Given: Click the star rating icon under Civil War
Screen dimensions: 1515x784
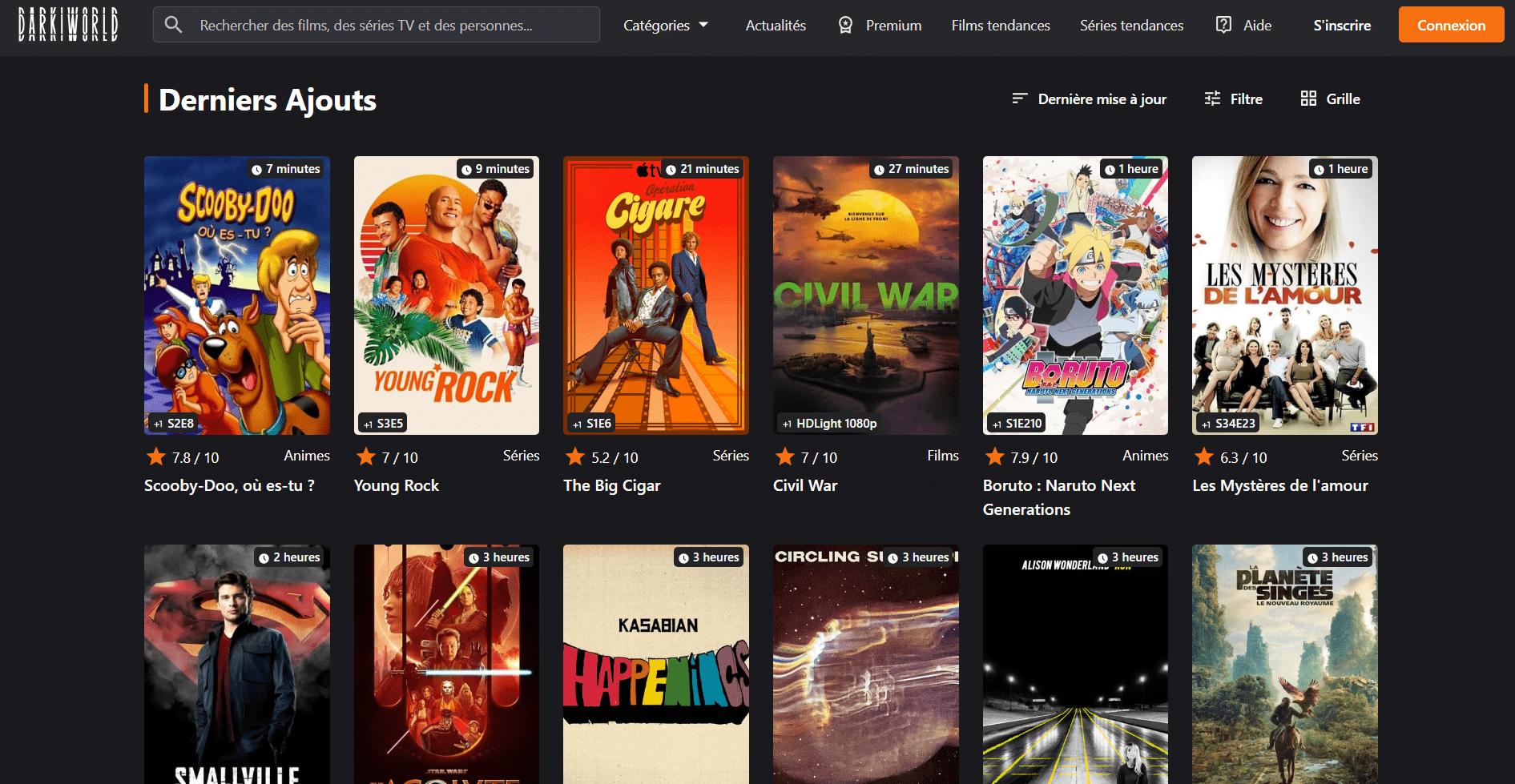Looking at the screenshot, I should pos(785,456).
